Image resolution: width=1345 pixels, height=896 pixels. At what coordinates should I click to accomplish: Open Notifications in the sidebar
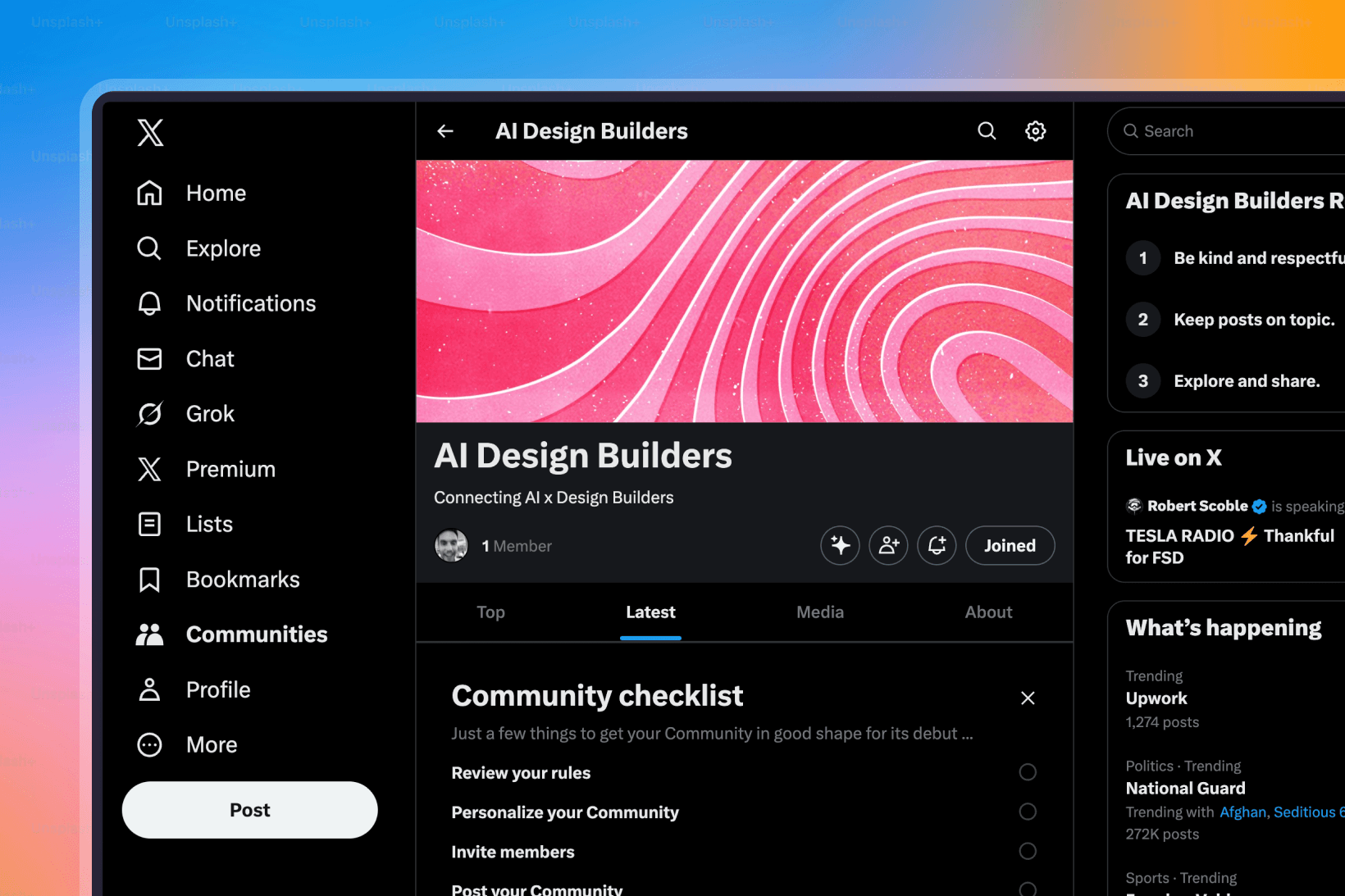[250, 303]
